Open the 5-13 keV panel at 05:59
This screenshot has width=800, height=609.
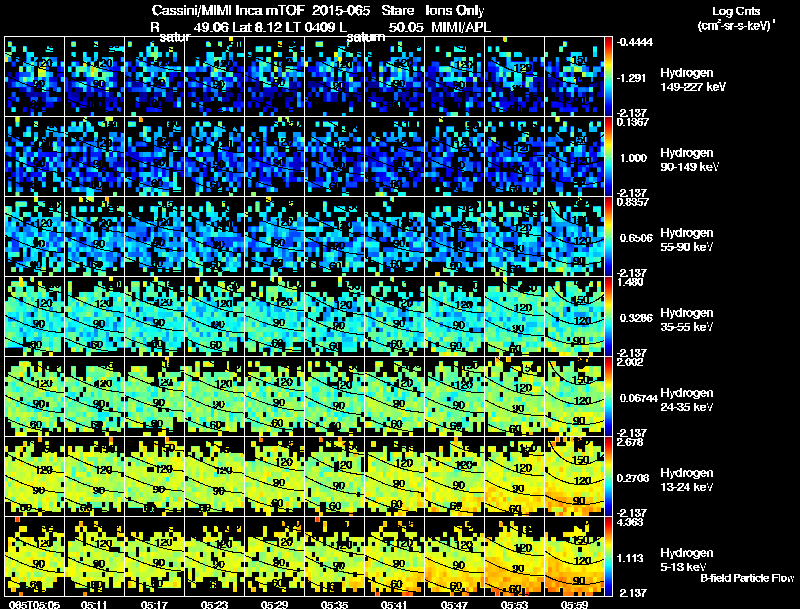click(574, 556)
